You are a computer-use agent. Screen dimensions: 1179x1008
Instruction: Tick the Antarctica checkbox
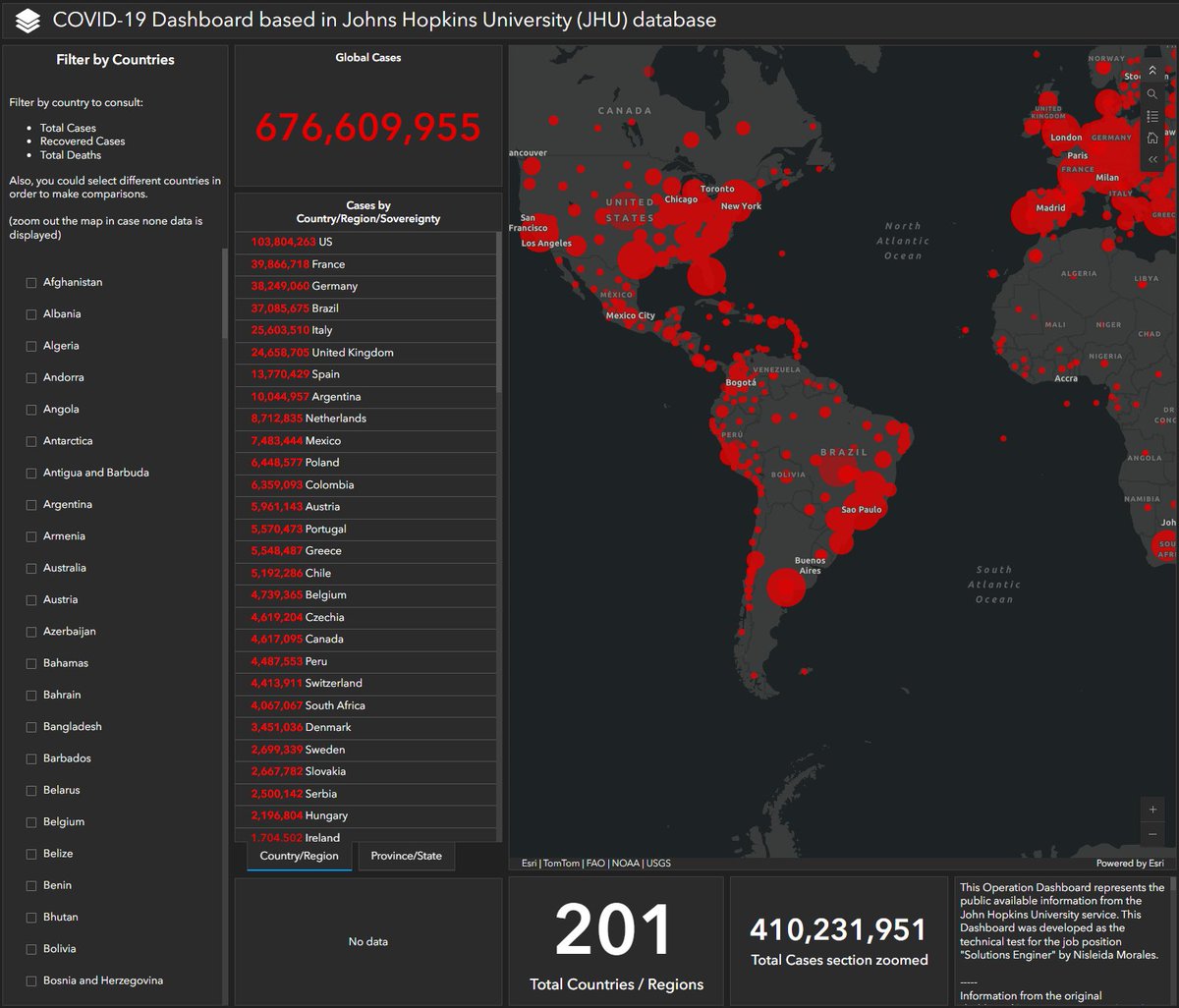pos(31,441)
